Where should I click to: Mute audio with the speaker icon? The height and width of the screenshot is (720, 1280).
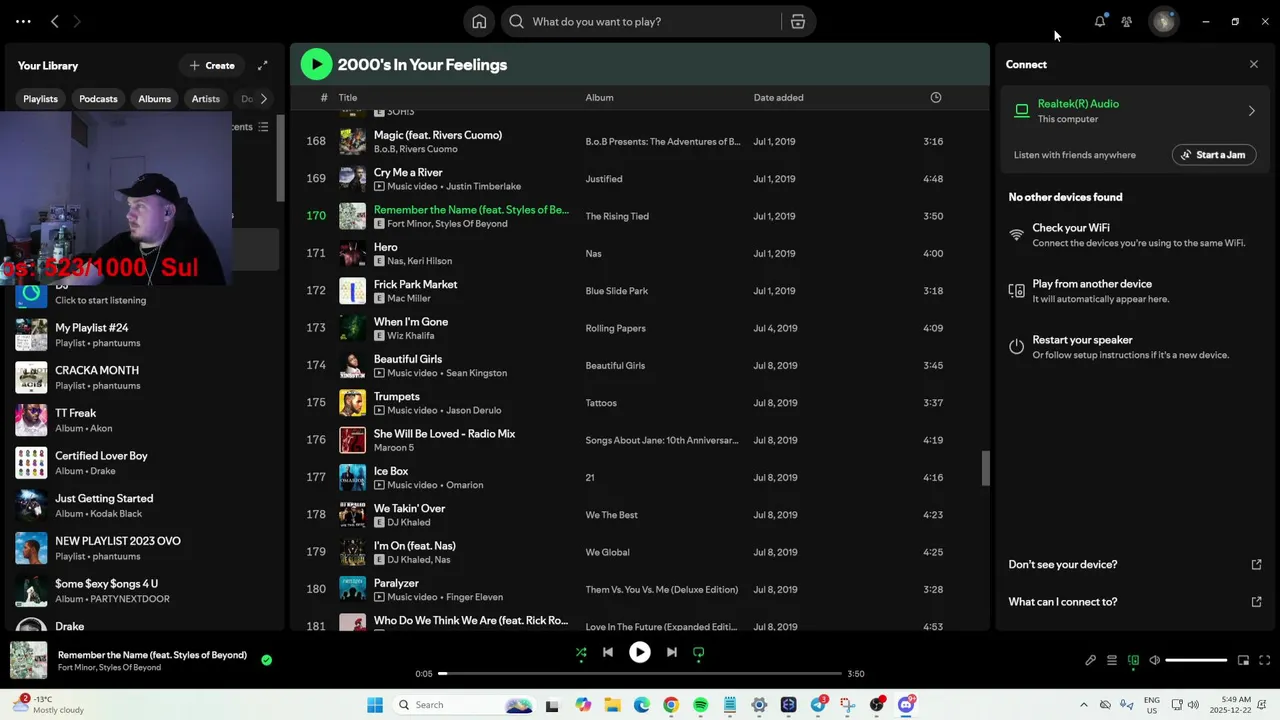tap(1154, 660)
